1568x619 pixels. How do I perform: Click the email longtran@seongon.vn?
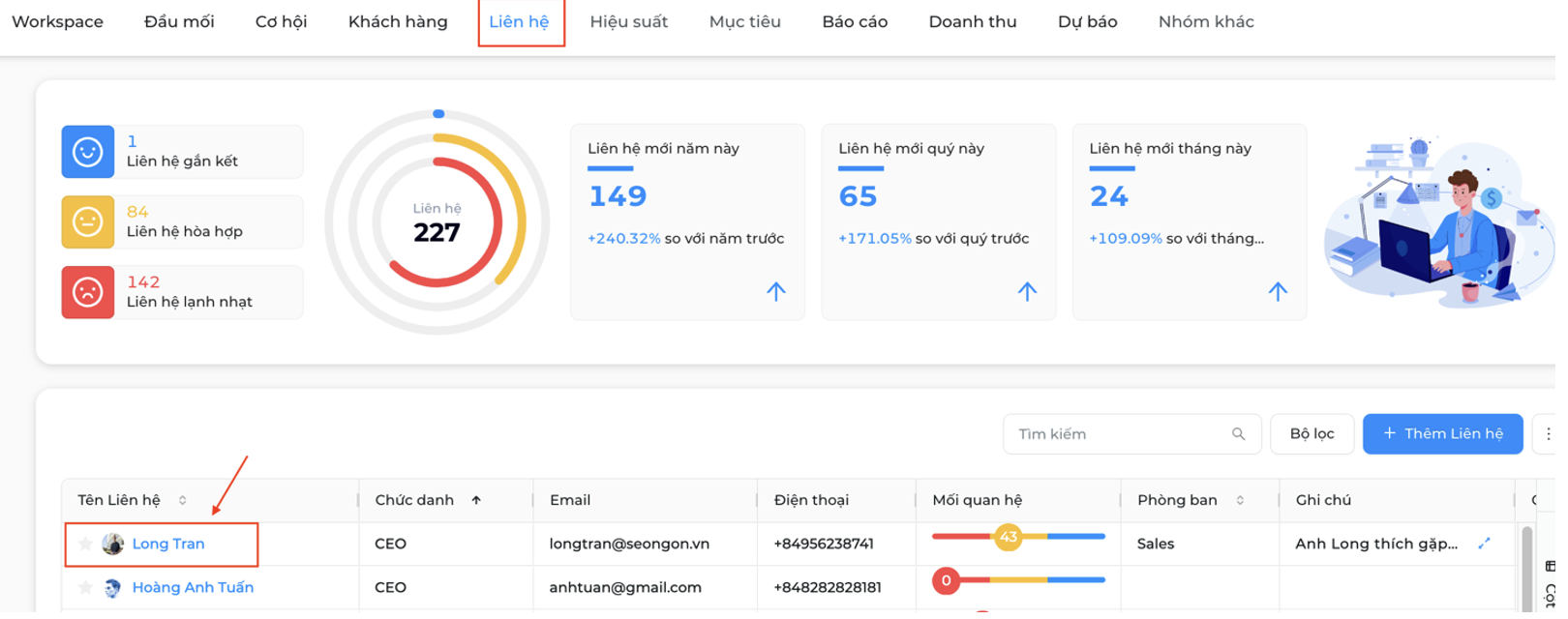pyautogui.click(x=629, y=544)
